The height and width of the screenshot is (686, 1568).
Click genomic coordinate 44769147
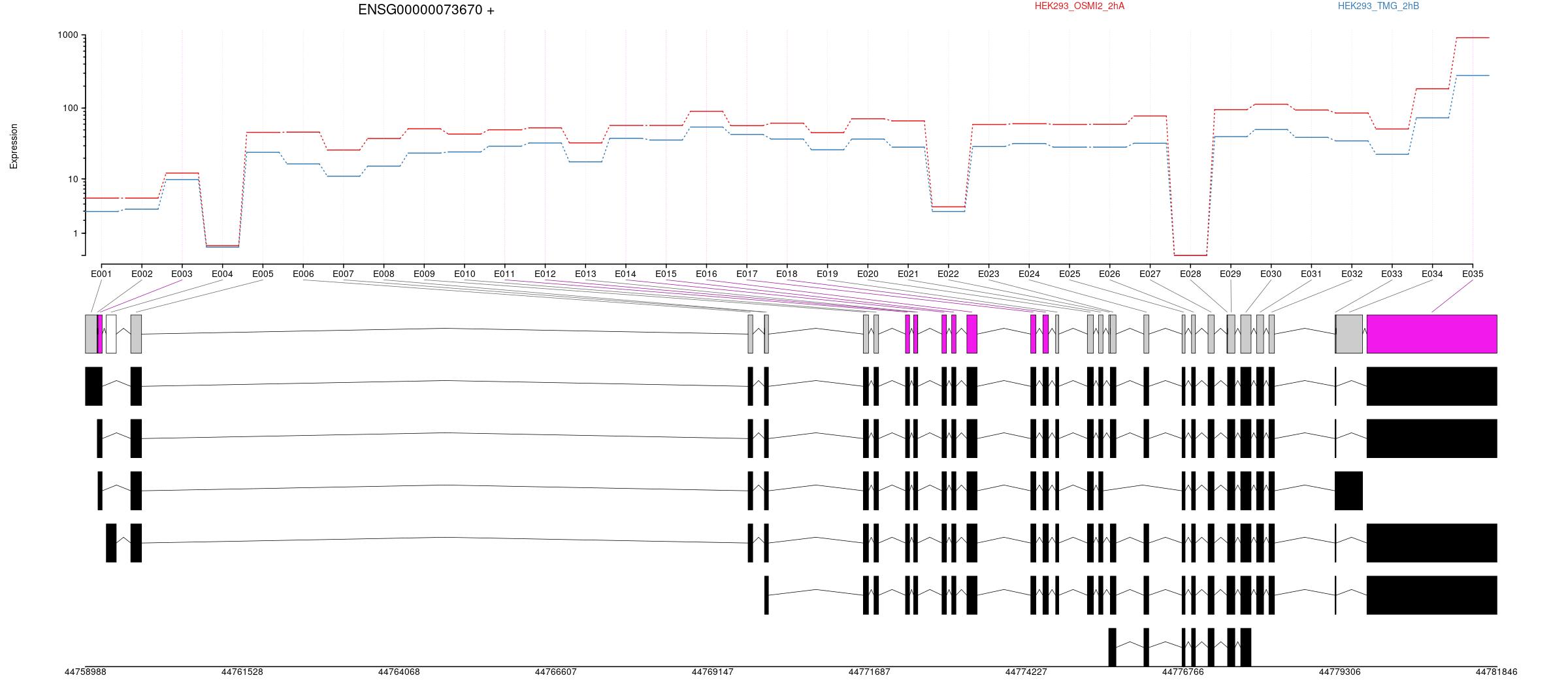pyautogui.click(x=713, y=672)
